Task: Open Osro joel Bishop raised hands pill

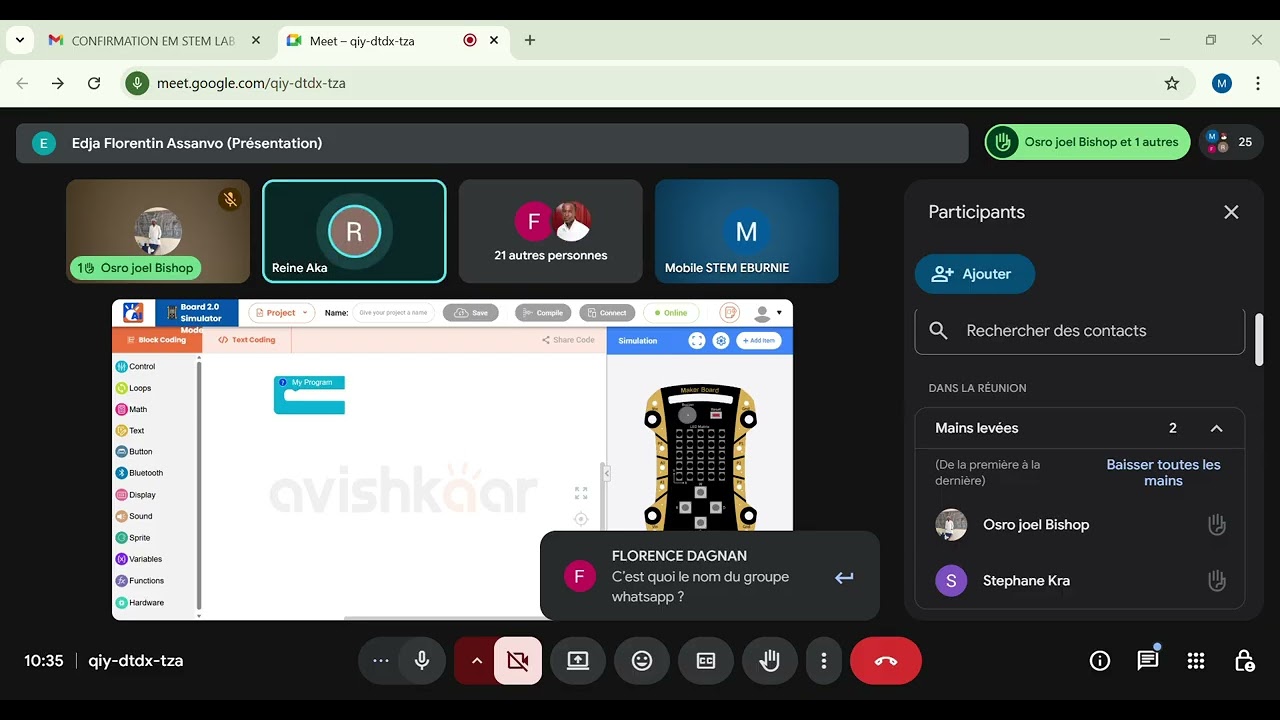Action: (1087, 142)
